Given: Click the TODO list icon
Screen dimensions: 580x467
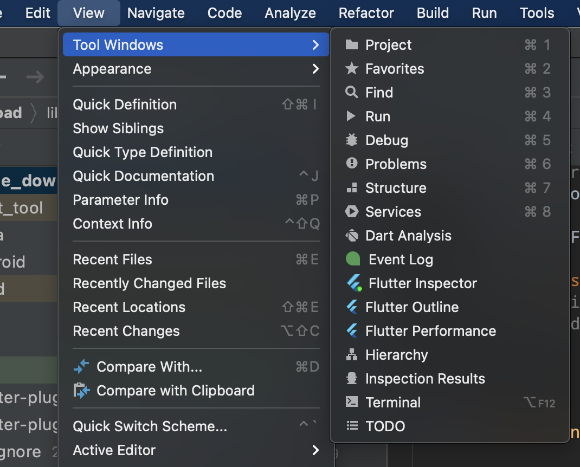Looking at the screenshot, I should 352,426.
